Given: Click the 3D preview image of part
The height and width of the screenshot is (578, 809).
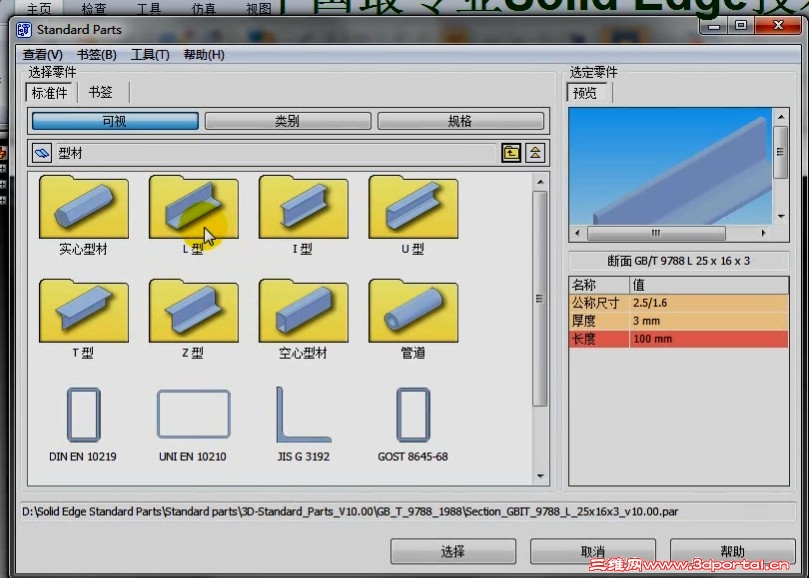Looking at the screenshot, I should click(x=670, y=166).
